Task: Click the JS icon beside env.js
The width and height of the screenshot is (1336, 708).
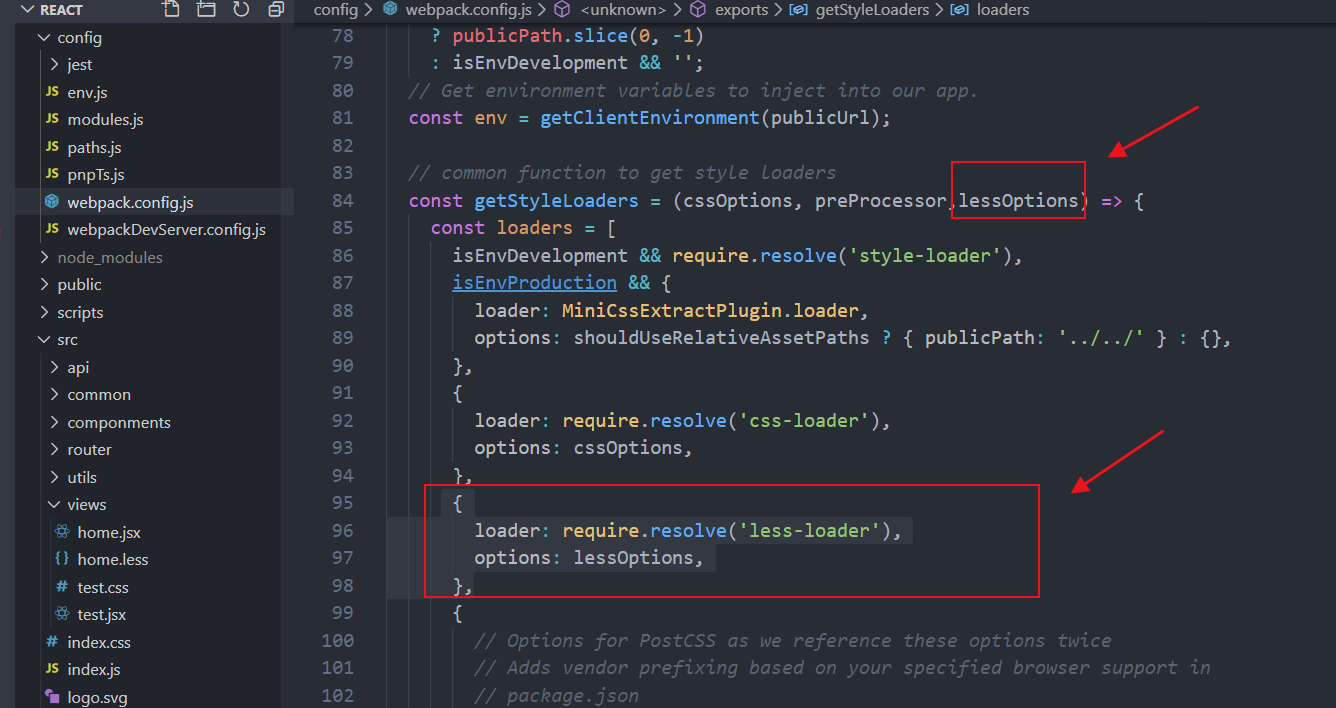Action: 52,92
